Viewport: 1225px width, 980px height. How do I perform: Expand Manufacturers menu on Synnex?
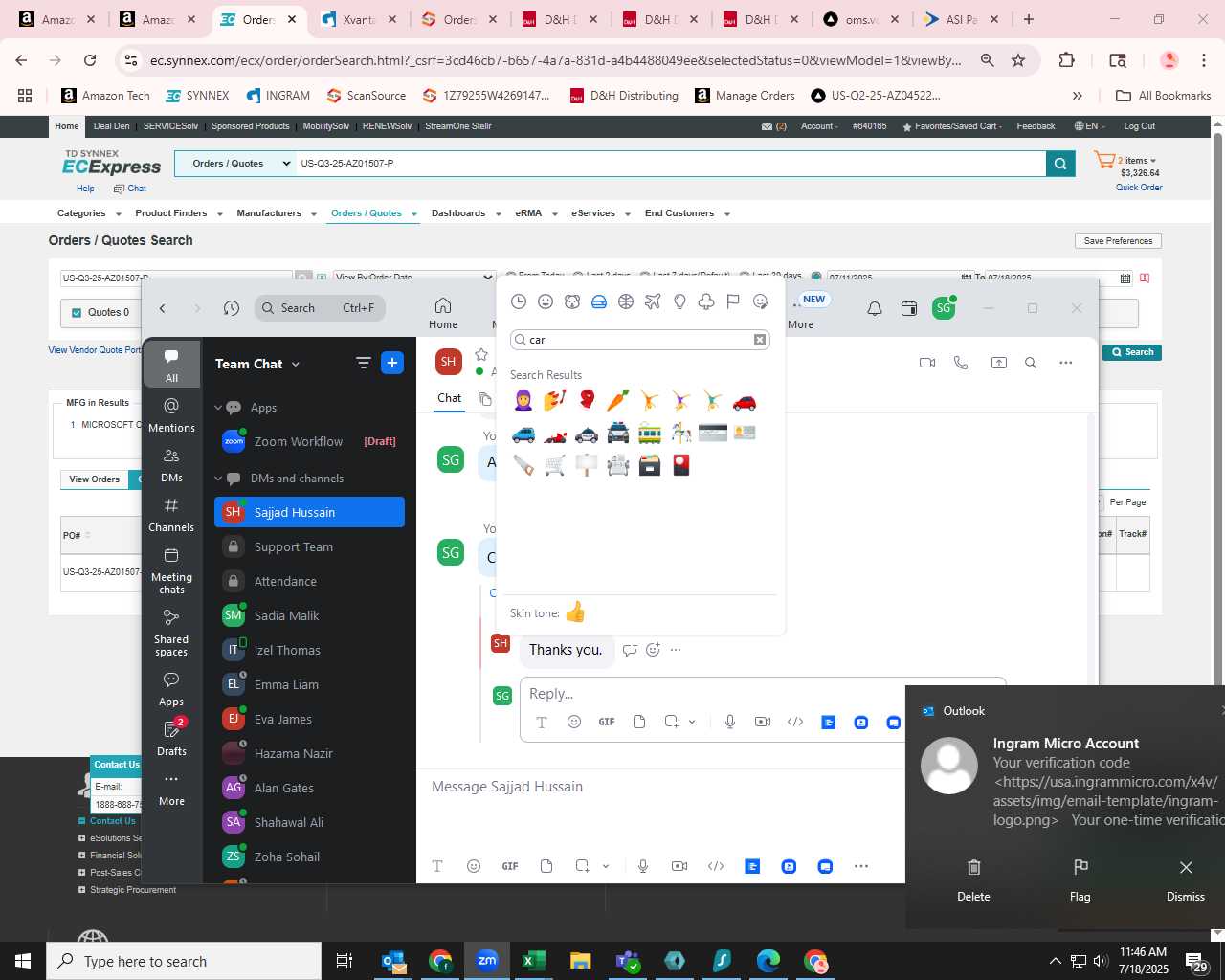point(277,213)
